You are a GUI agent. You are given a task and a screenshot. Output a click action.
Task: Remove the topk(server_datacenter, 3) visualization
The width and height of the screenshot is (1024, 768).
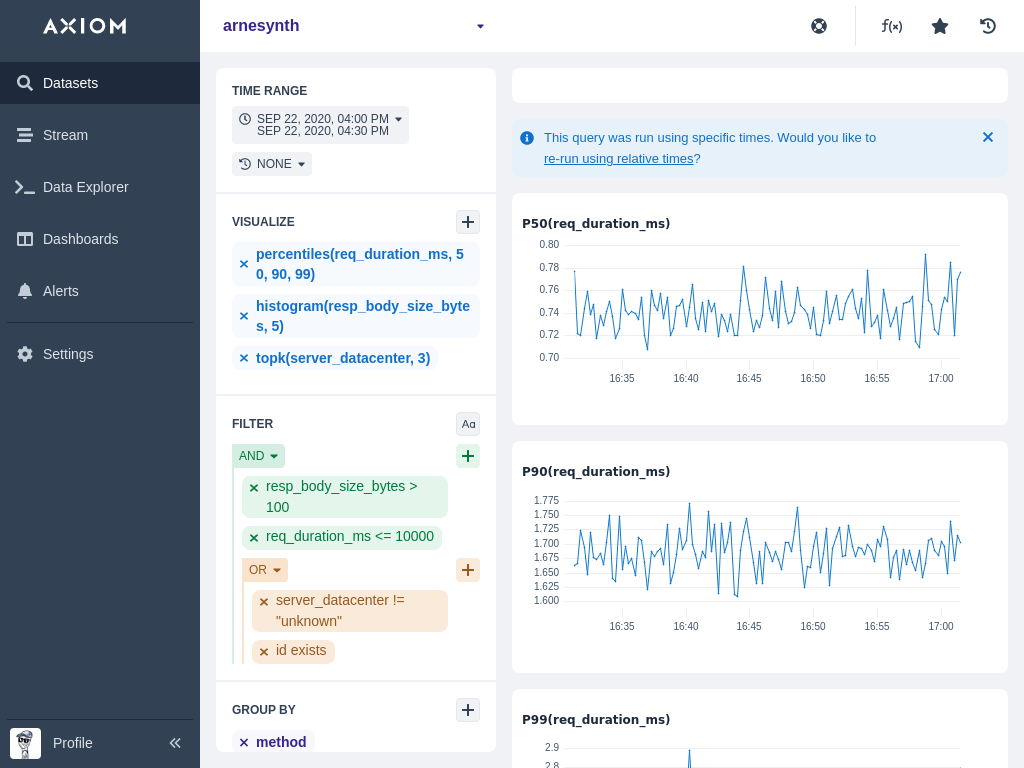click(244, 358)
